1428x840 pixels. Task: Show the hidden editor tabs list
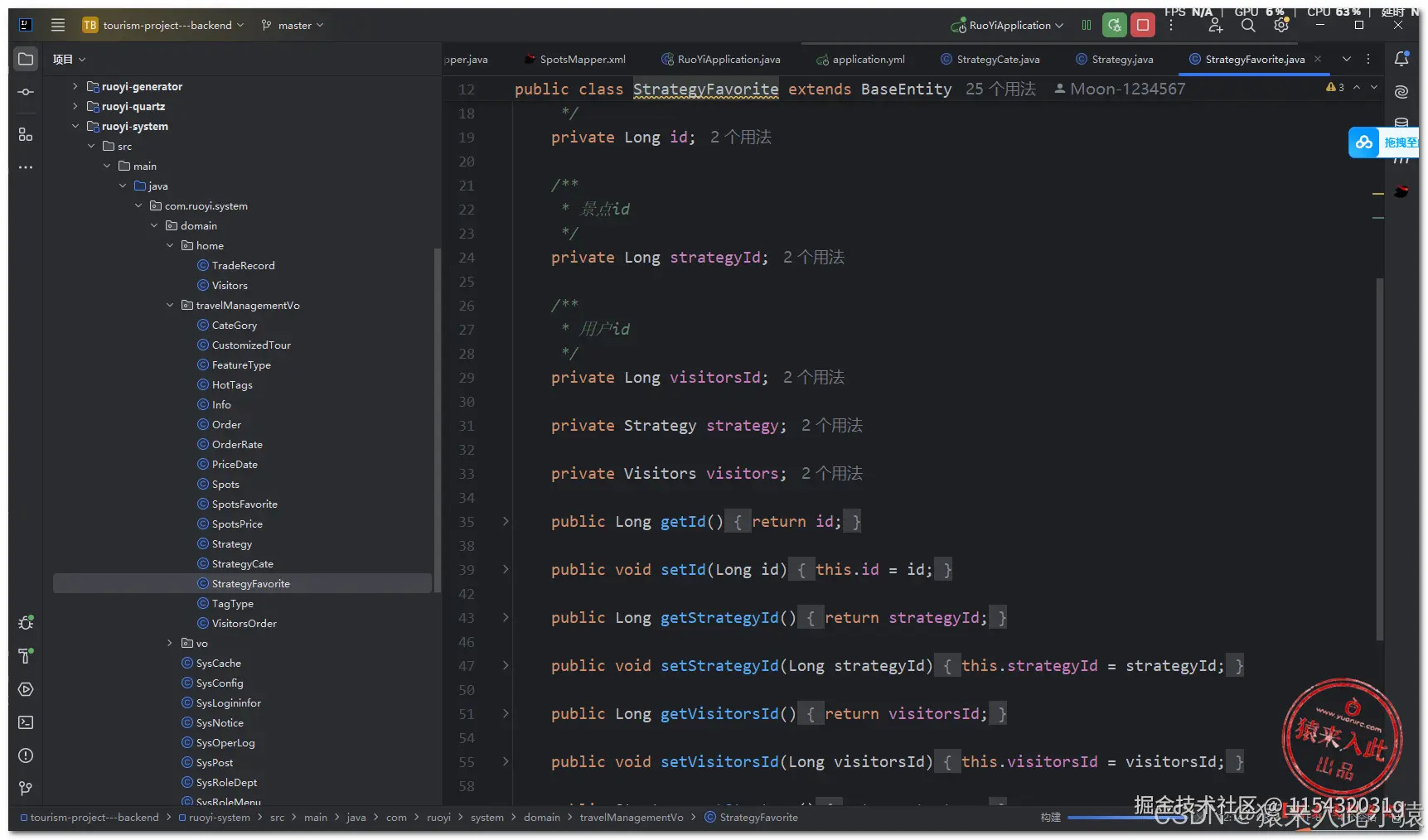tap(1347, 59)
